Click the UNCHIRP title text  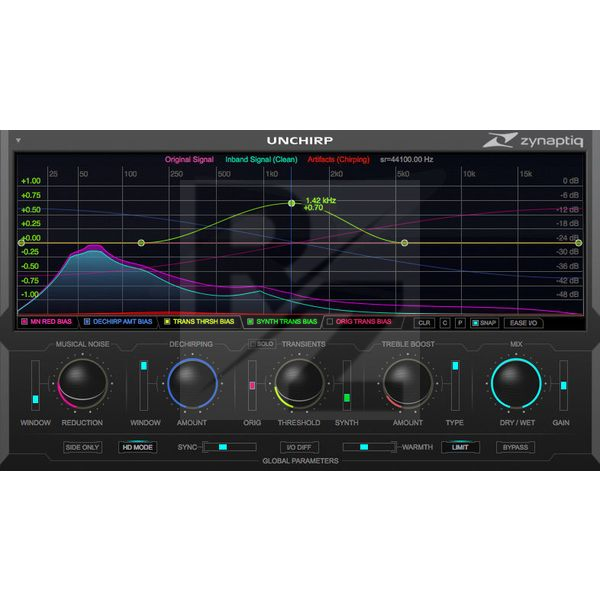(300, 140)
